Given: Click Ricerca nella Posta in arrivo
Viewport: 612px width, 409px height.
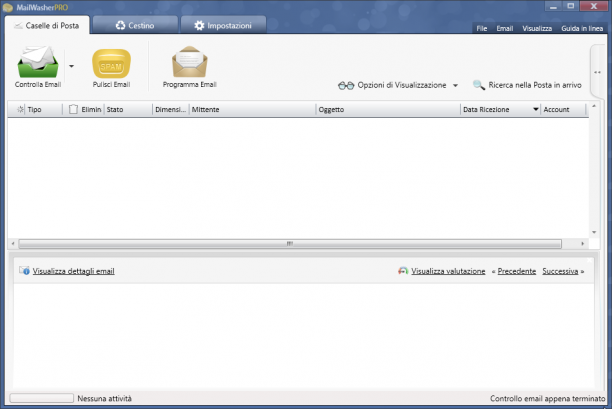Looking at the screenshot, I should 535,85.
